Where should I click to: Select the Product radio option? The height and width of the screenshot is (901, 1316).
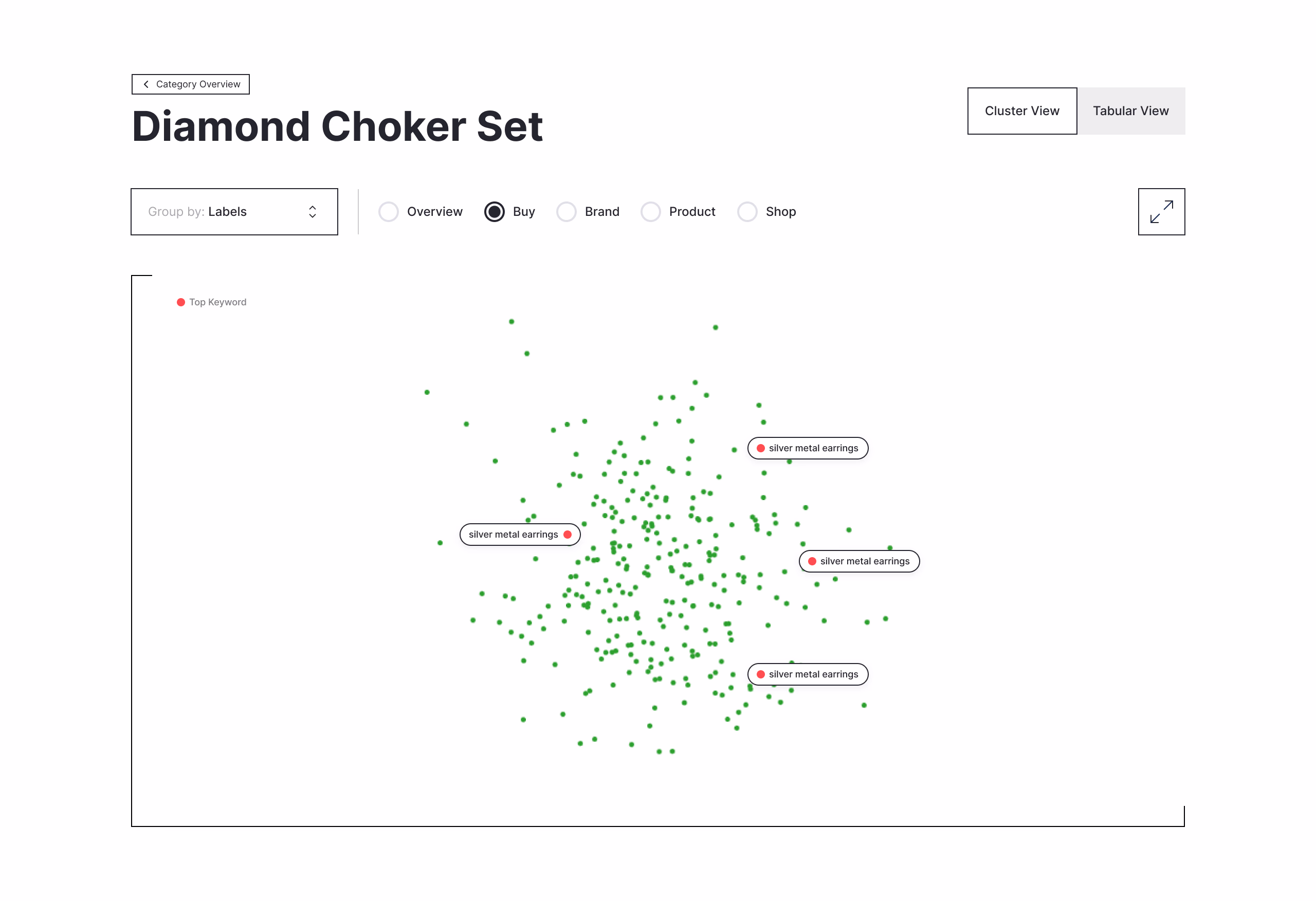(651, 212)
